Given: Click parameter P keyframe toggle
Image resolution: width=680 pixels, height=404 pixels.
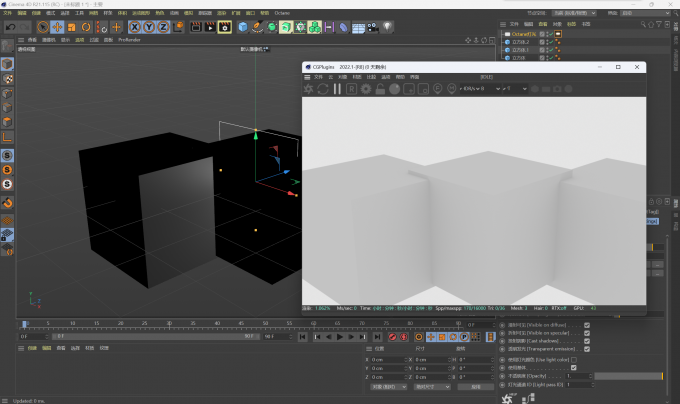Looking at the screenshot, I should (464, 337).
